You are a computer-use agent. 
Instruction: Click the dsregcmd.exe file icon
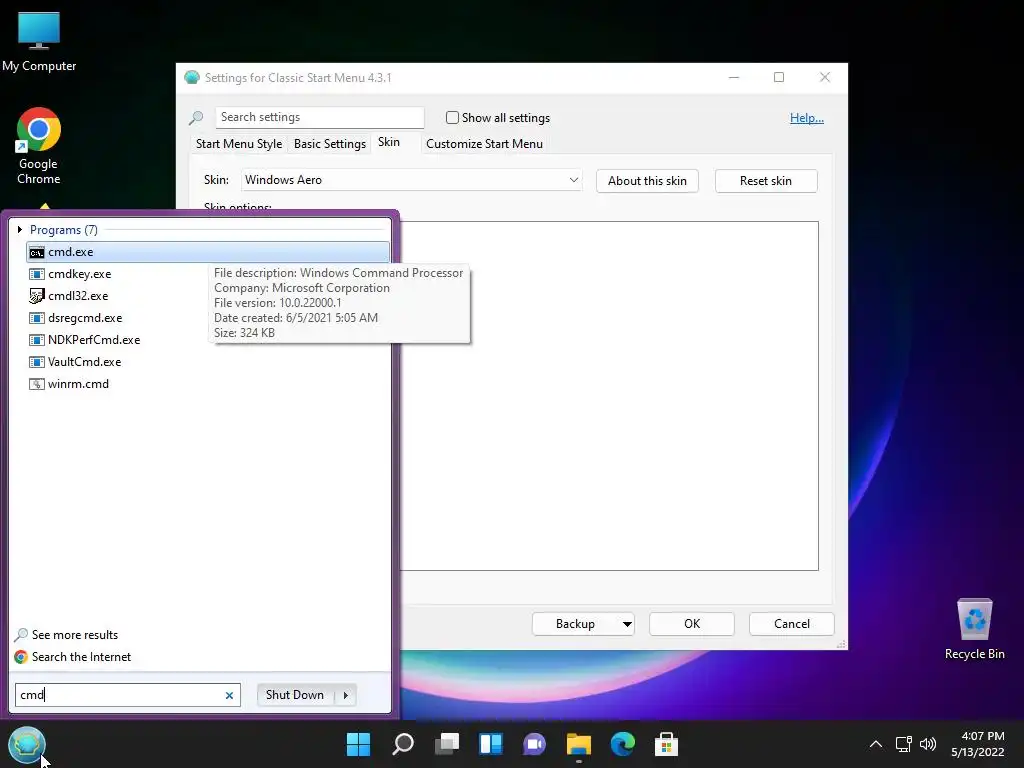tap(37, 318)
